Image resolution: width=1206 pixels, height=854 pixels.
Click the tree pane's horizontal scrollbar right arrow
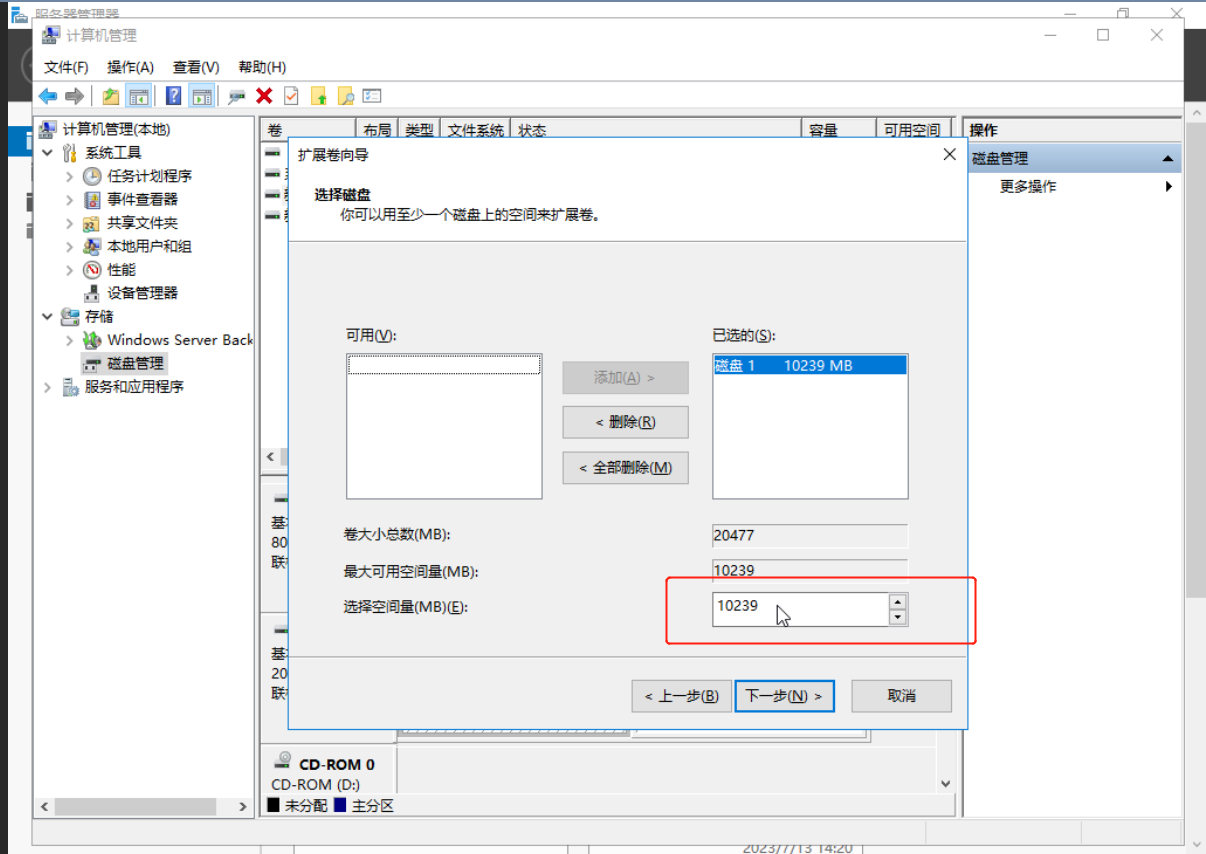pos(243,806)
